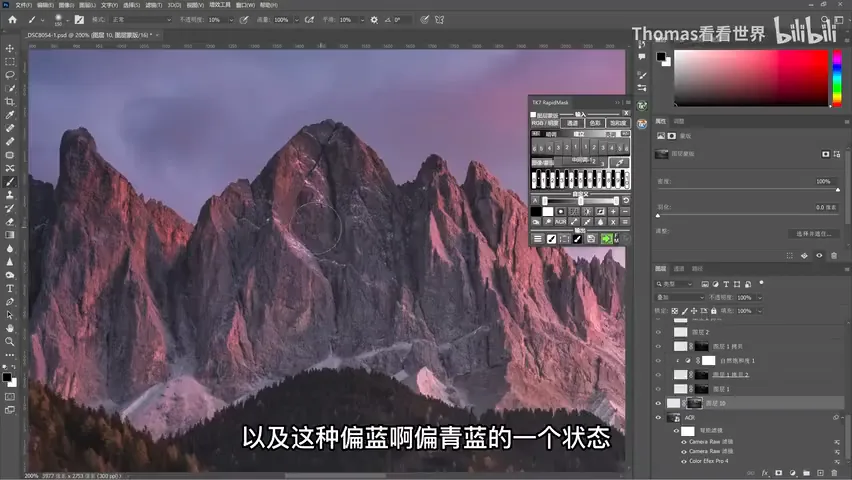Click the 通道 button in TK7 RapidMask
This screenshot has width=852, height=480.
(x=572, y=123)
